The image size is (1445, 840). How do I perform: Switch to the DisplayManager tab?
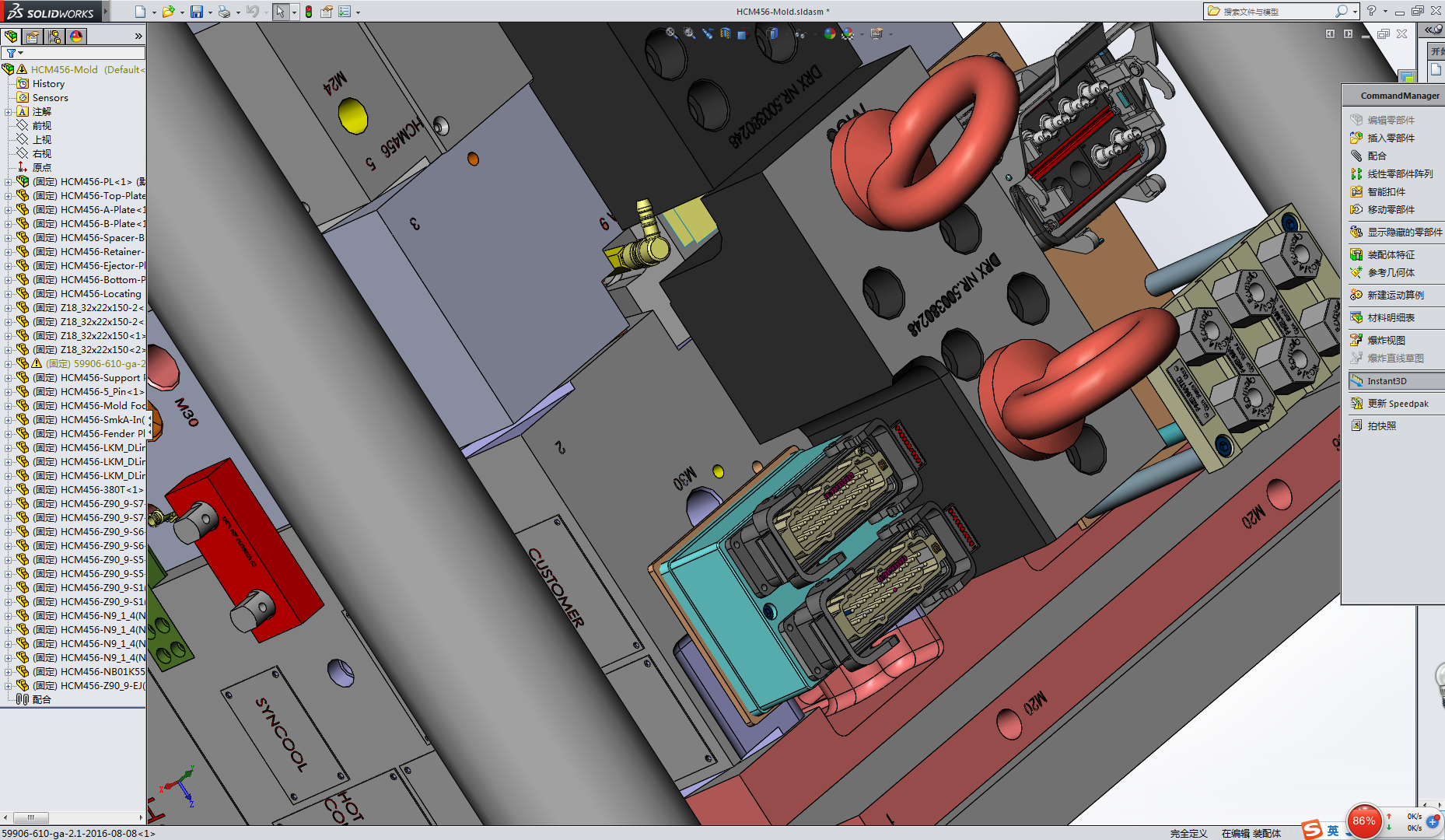click(x=76, y=36)
